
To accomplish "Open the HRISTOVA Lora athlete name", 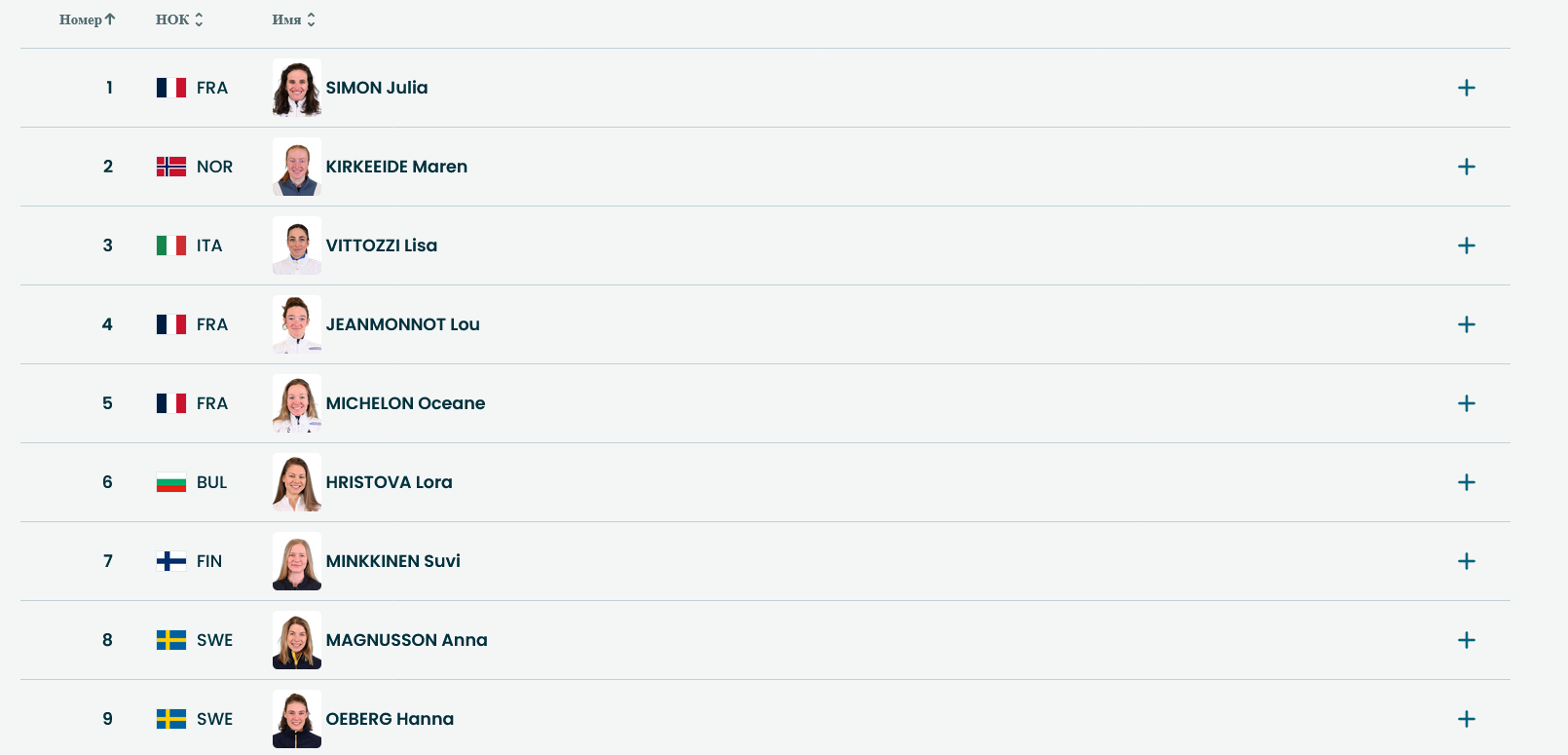I will pos(389,482).
